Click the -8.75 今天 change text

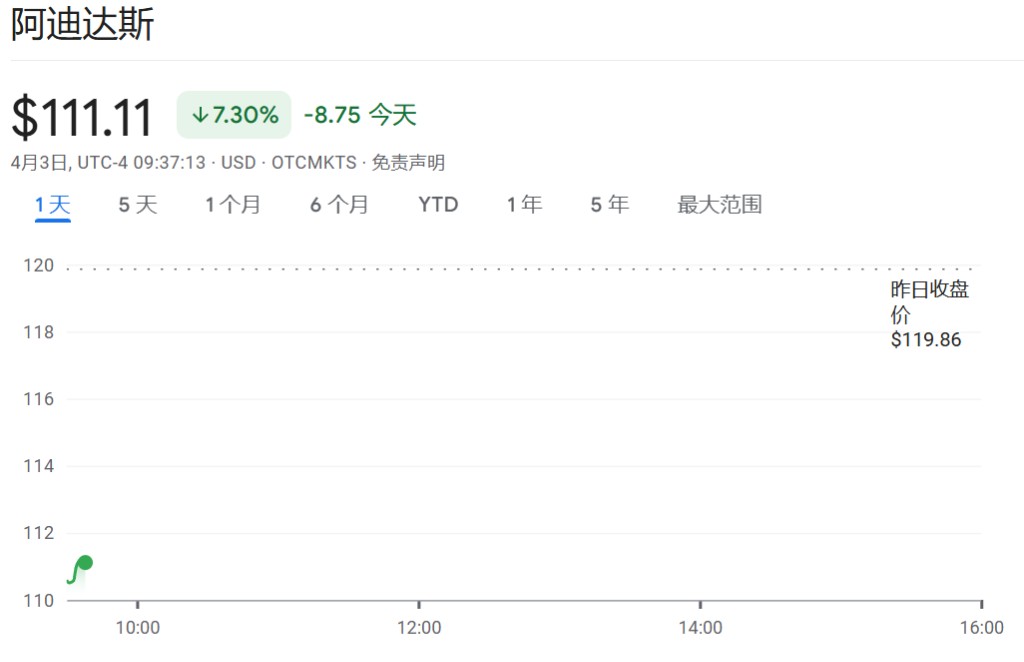tap(360, 115)
